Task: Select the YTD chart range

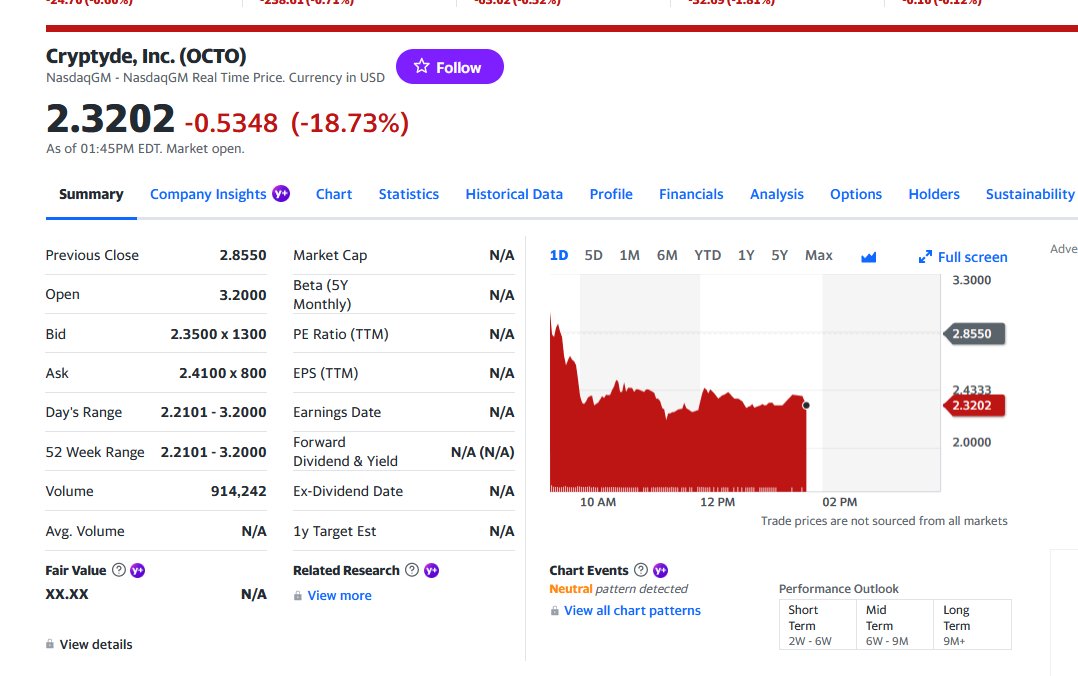Action: point(707,255)
